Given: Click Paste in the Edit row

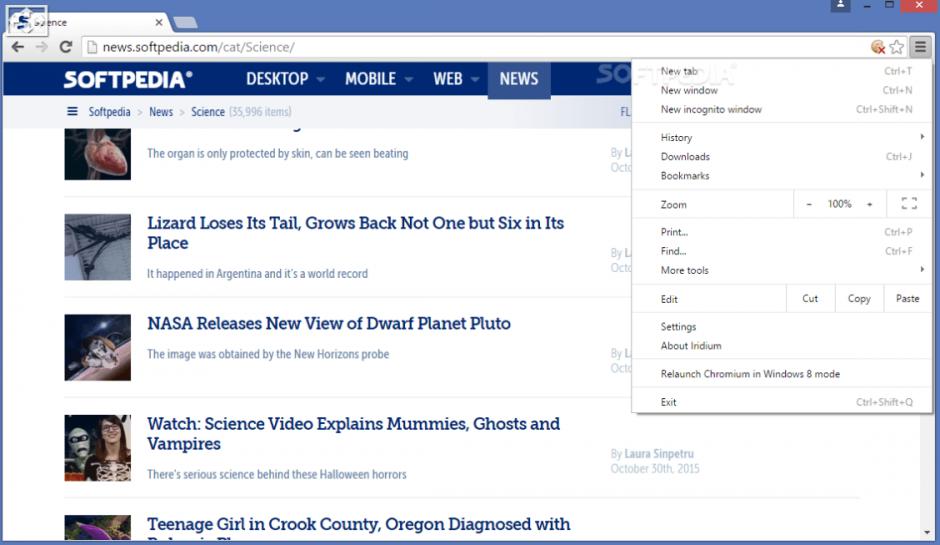Looking at the screenshot, I should (x=908, y=299).
